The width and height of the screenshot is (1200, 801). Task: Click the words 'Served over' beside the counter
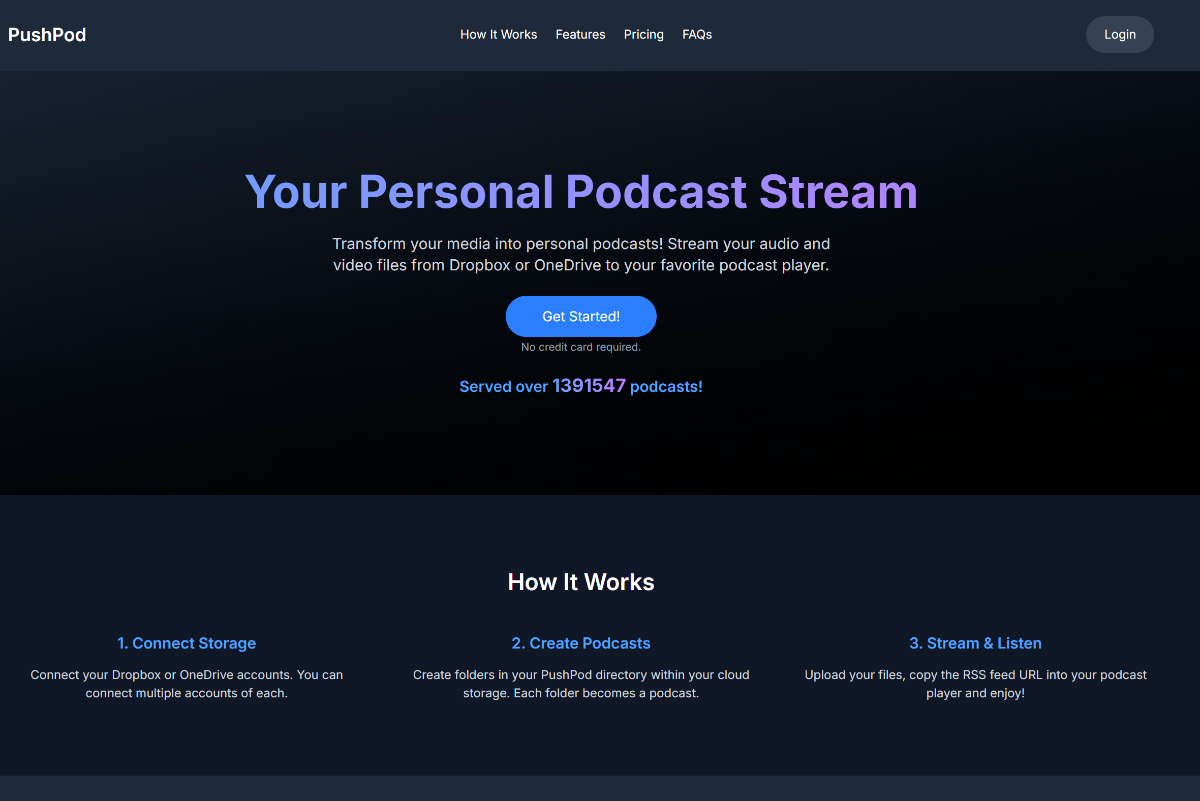pos(503,387)
